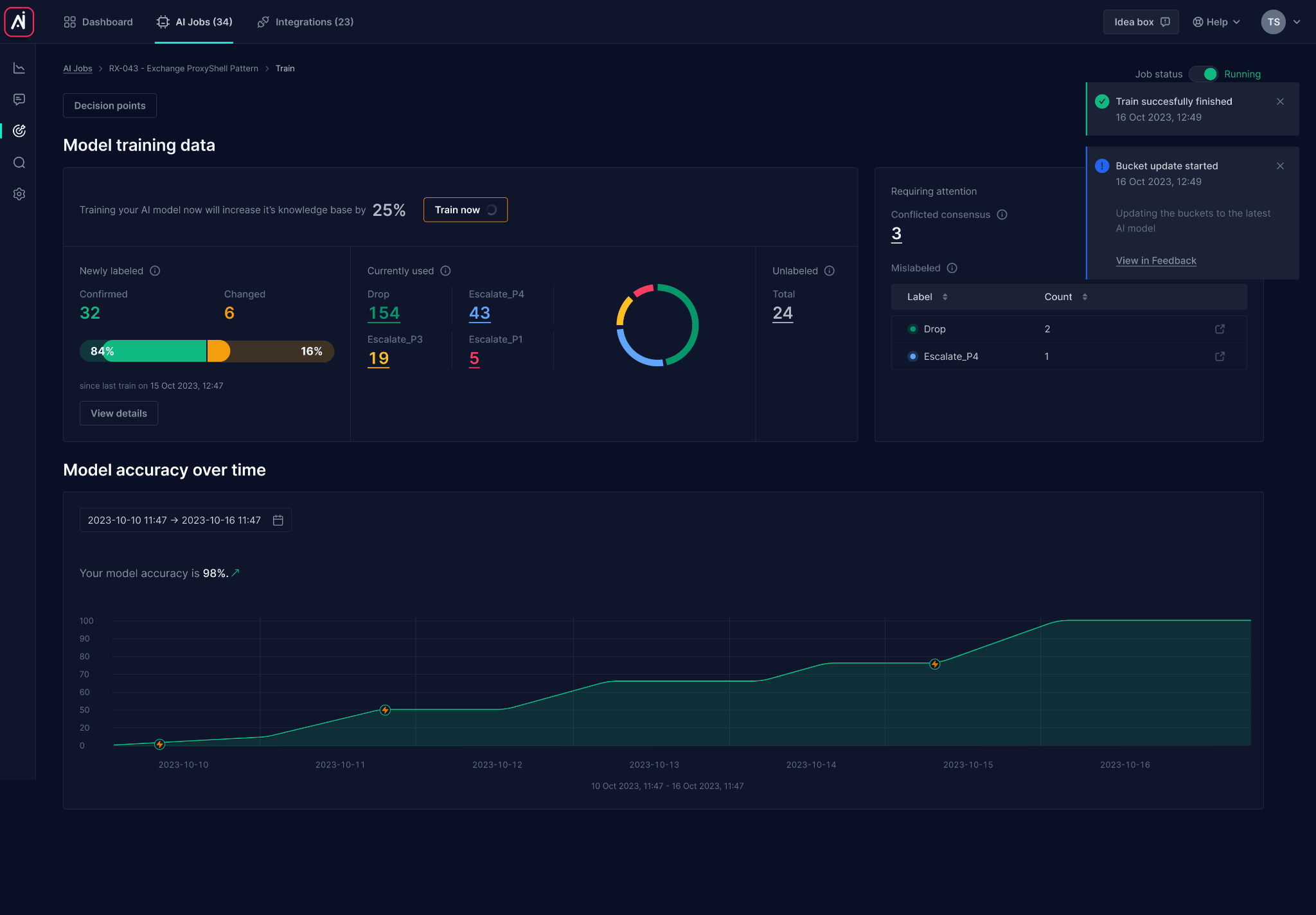Click the info icon beside Conflicted consensus
Screen dimensions: 1316x915
pyautogui.click(x=1002, y=215)
